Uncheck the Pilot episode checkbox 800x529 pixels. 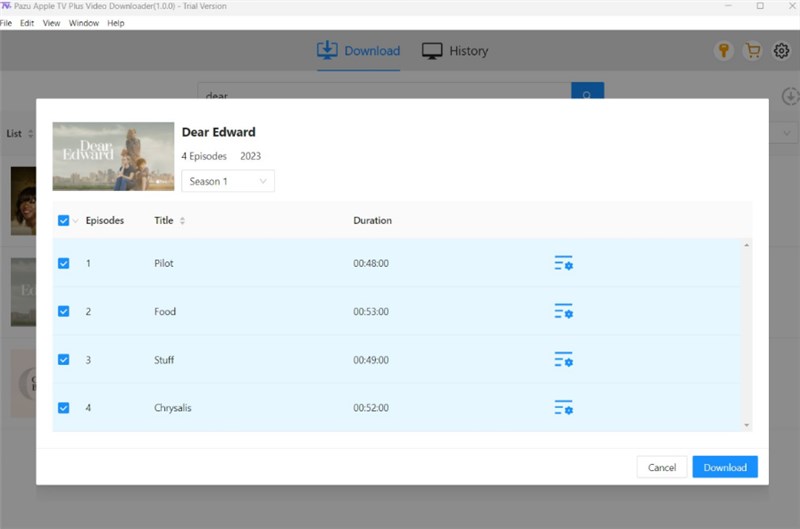coord(64,263)
